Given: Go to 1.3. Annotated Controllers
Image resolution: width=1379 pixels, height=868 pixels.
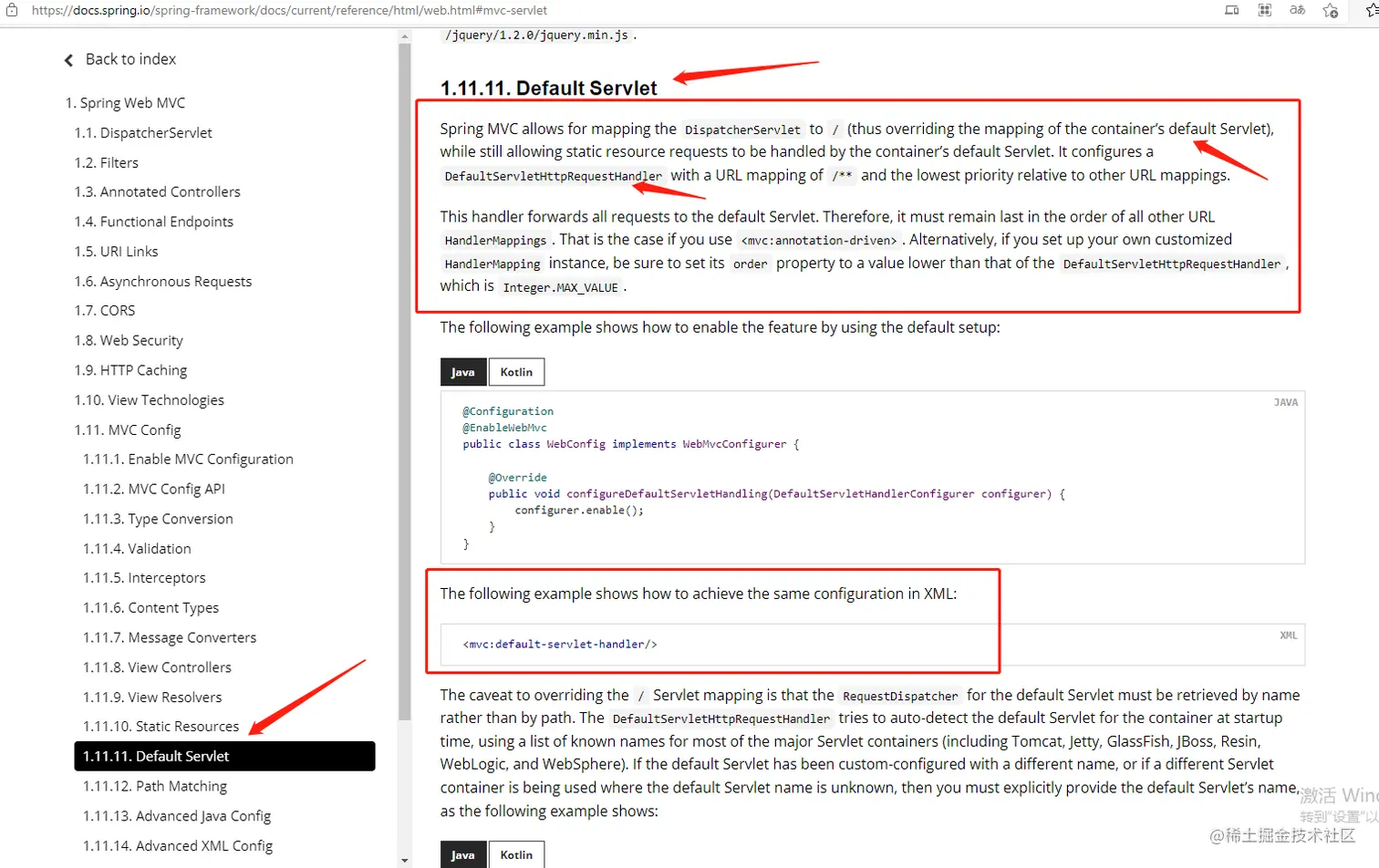Looking at the screenshot, I should point(158,192).
